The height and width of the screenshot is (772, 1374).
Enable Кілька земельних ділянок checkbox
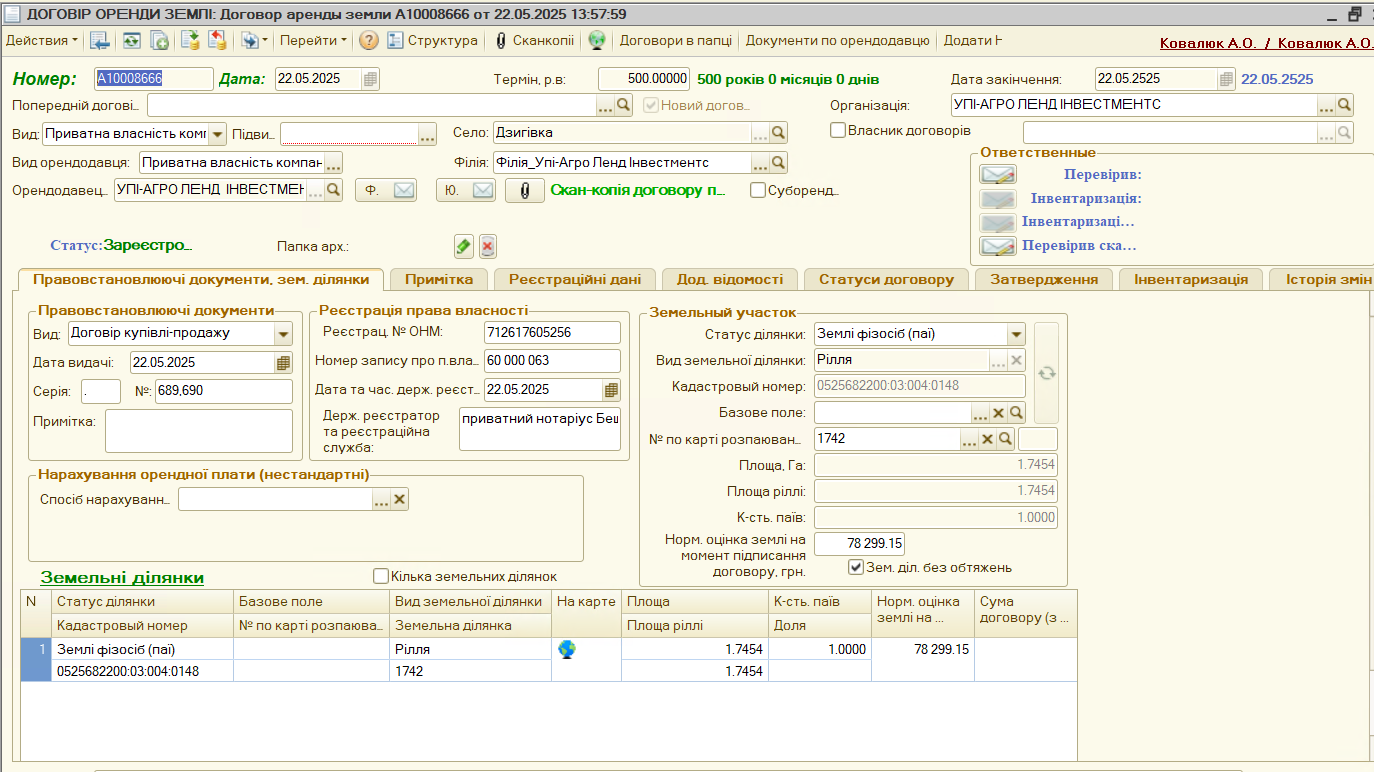tap(380, 576)
